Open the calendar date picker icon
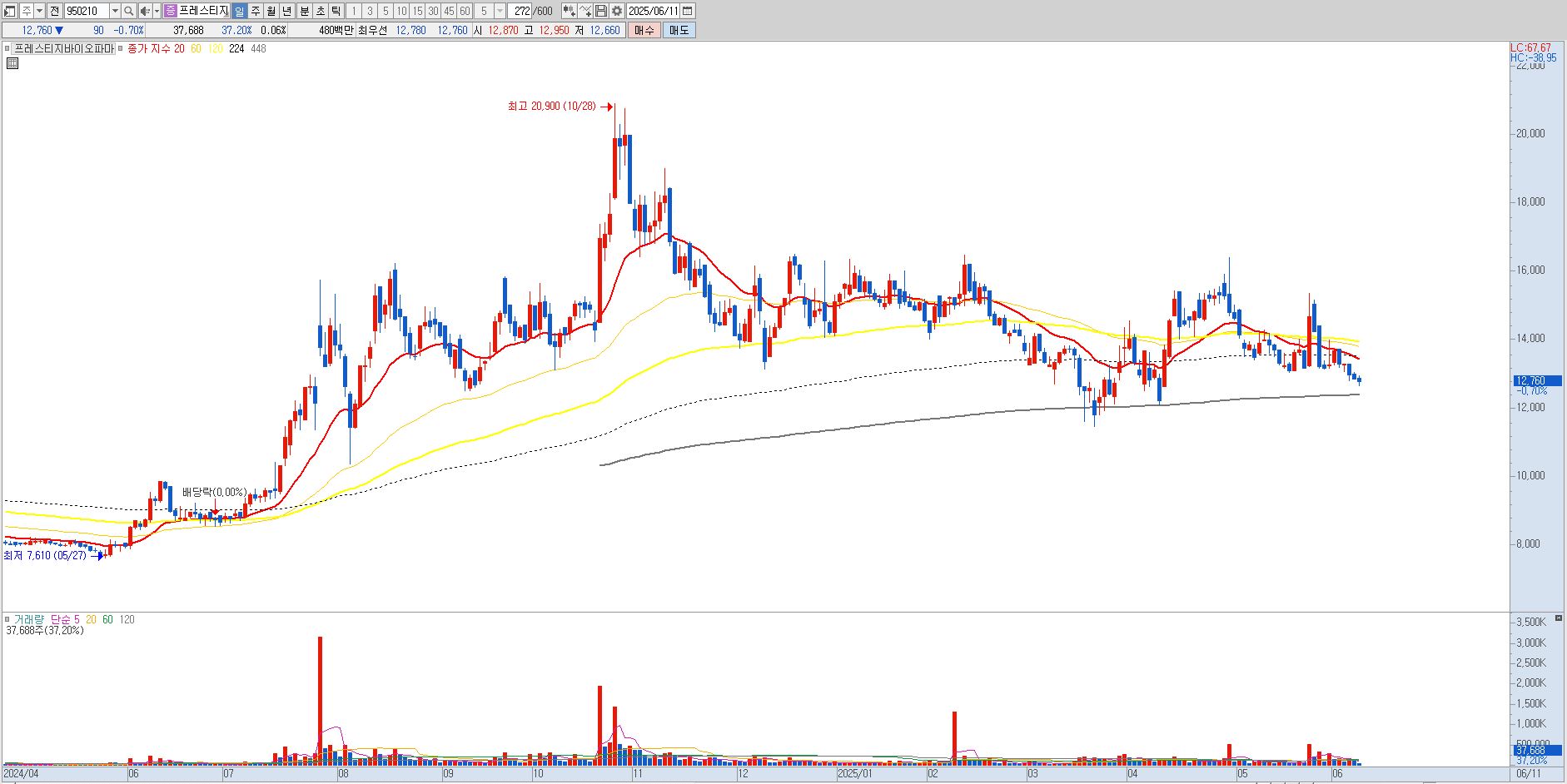This screenshot has height=784, width=1567. point(688,11)
